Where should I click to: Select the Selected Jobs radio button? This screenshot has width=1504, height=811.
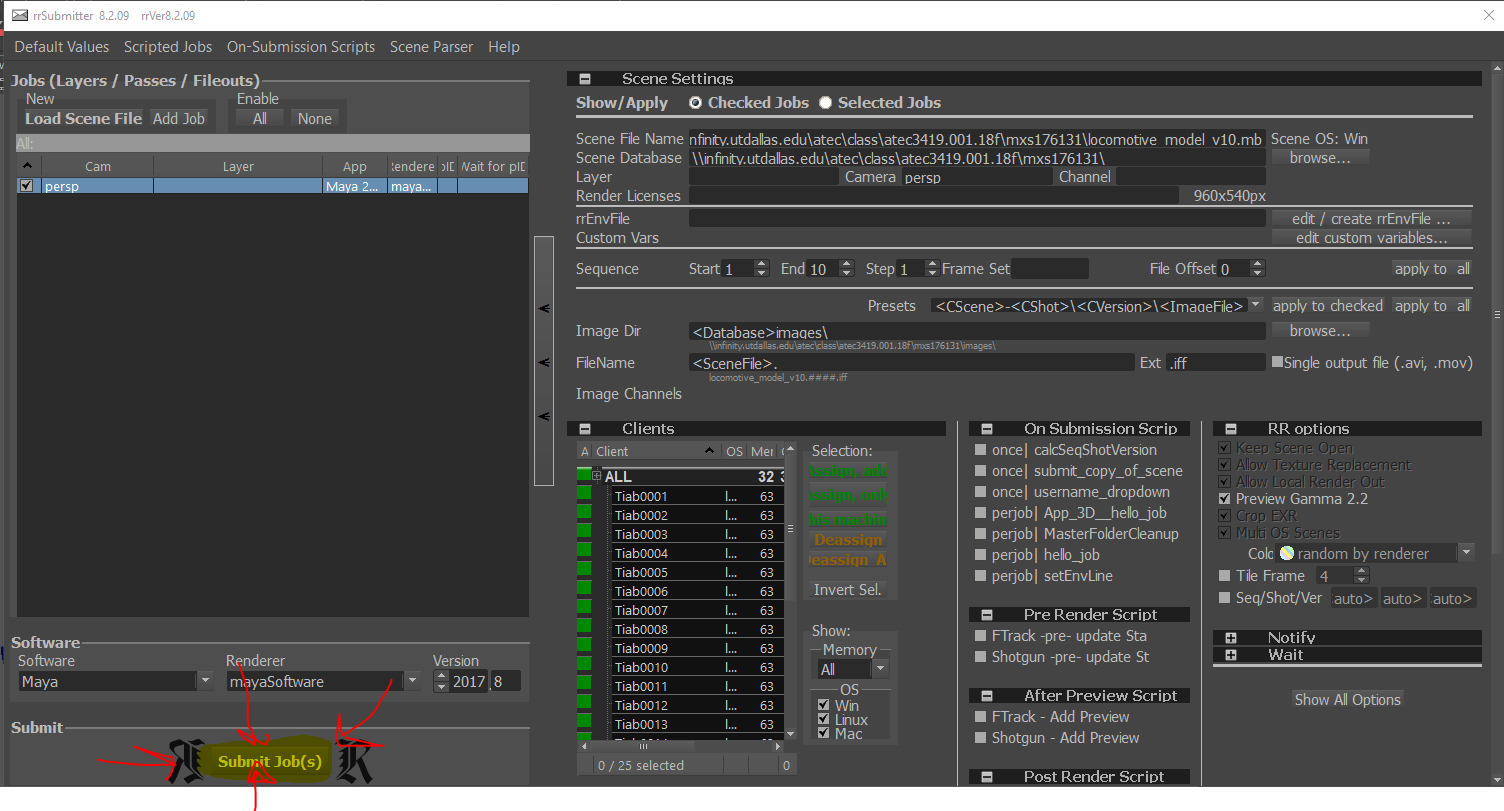[826, 103]
